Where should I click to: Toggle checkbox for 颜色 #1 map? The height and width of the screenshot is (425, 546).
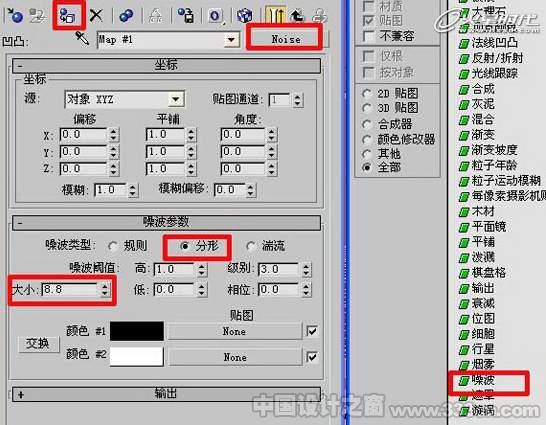click(x=312, y=331)
